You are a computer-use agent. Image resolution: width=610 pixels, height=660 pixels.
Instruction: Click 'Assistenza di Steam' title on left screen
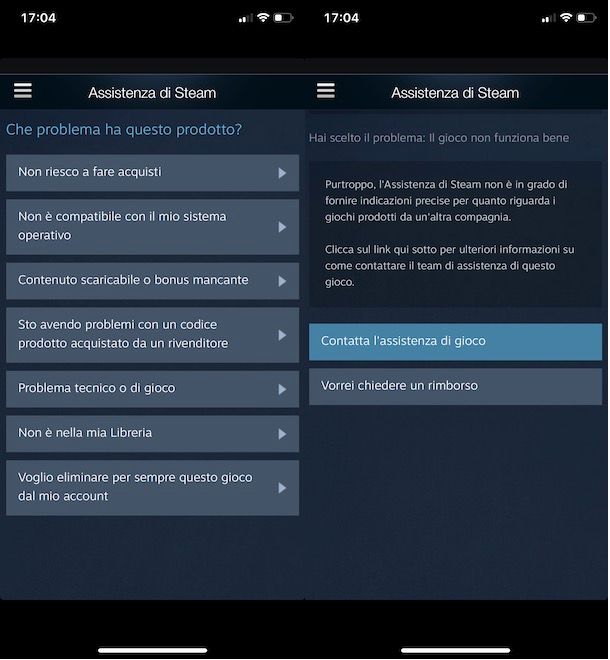click(152, 93)
